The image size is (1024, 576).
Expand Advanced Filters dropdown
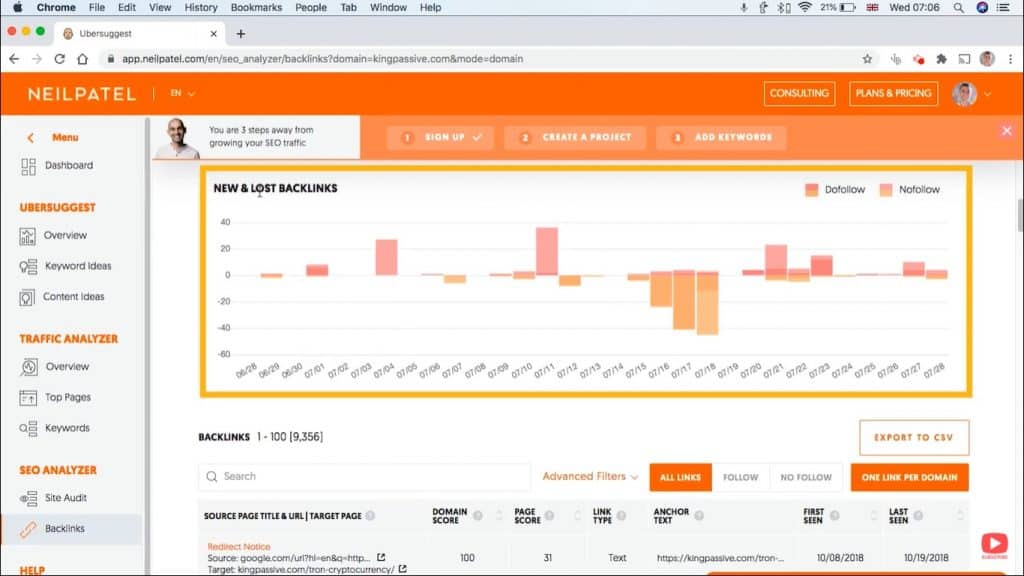(590, 477)
